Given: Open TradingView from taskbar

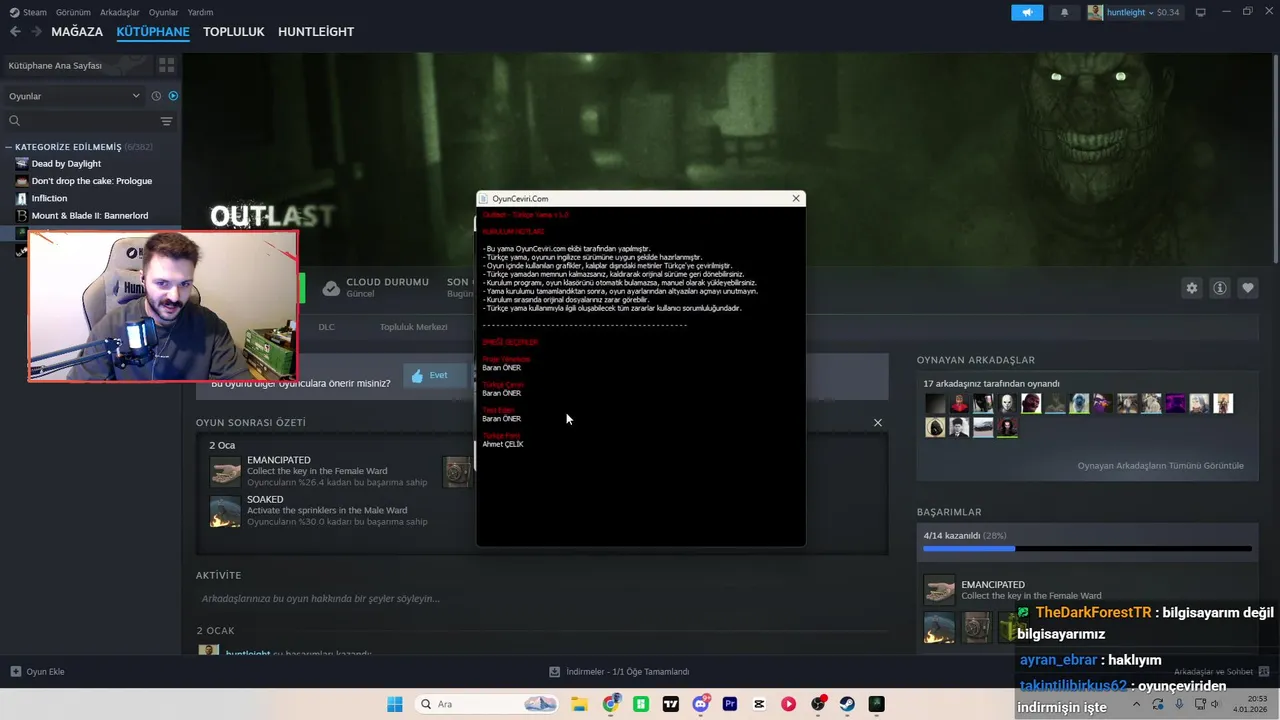Looking at the screenshot, I should (670, 704).
